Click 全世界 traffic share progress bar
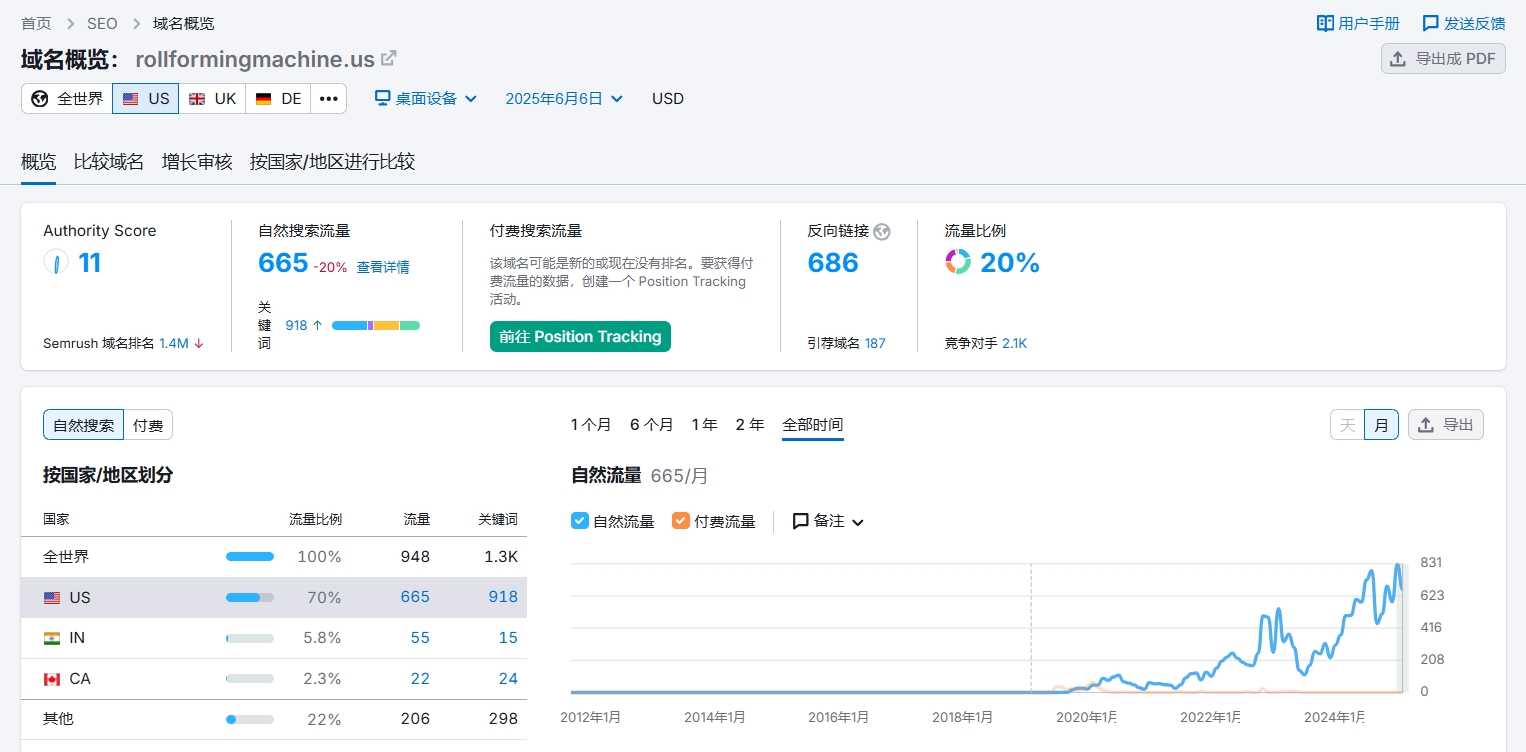Screen dimensions: 1526x752 (250, 556)
